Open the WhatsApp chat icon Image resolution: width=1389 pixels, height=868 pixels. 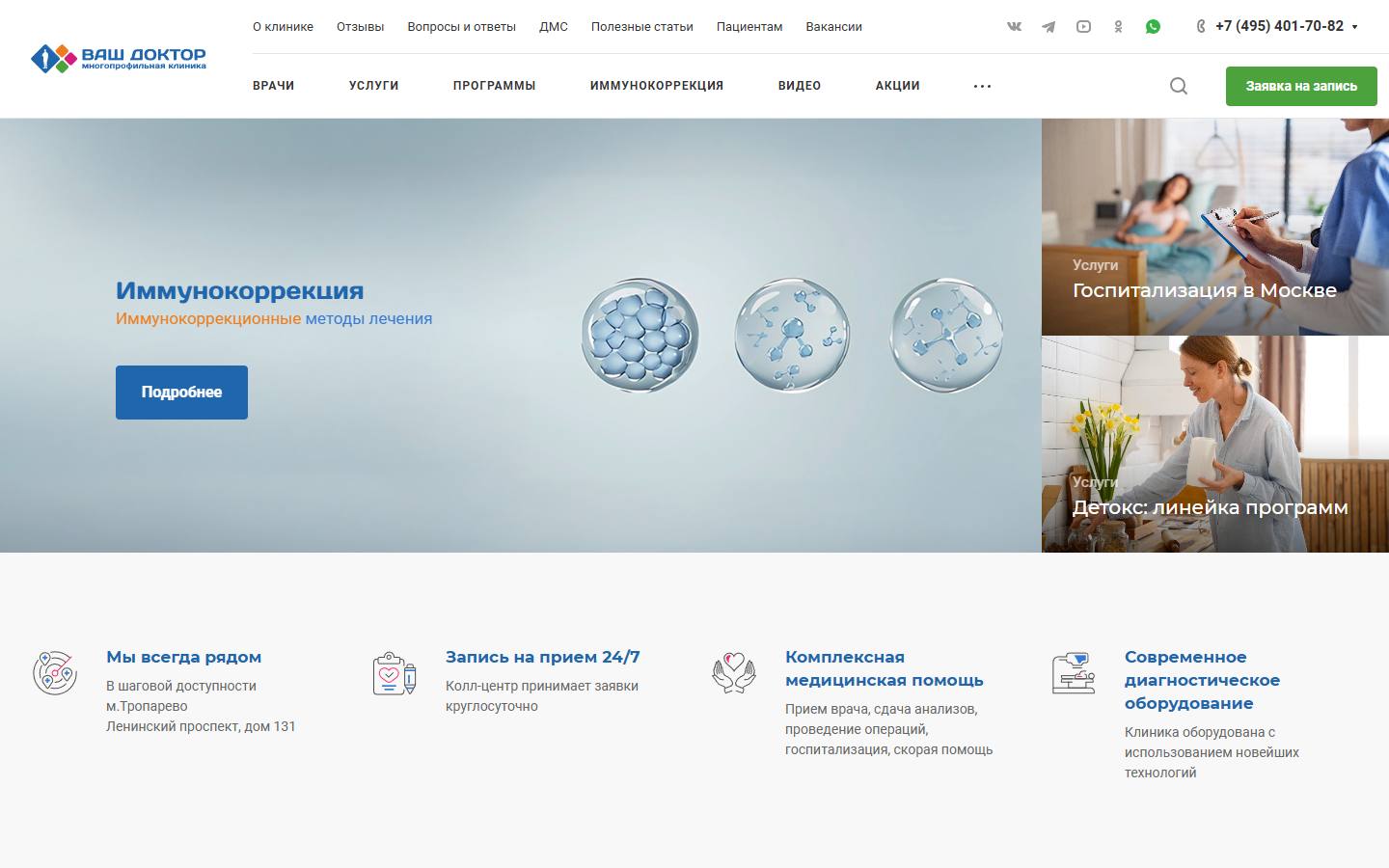1153,27
